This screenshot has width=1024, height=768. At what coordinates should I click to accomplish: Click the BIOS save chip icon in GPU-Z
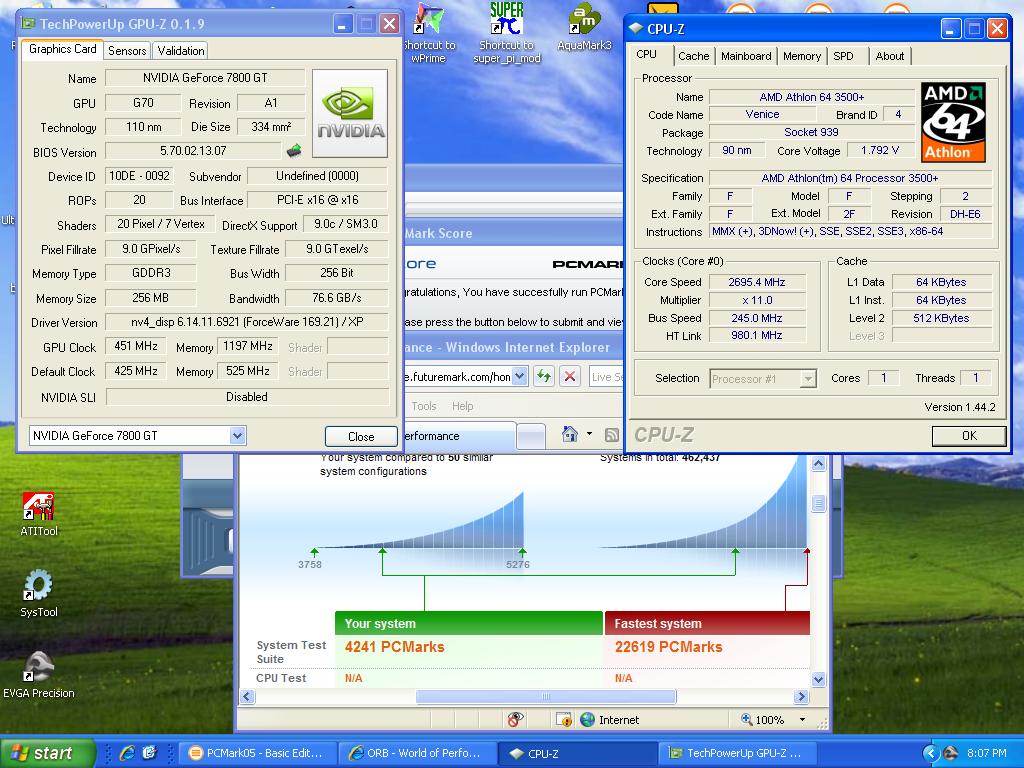pos(294,151)
